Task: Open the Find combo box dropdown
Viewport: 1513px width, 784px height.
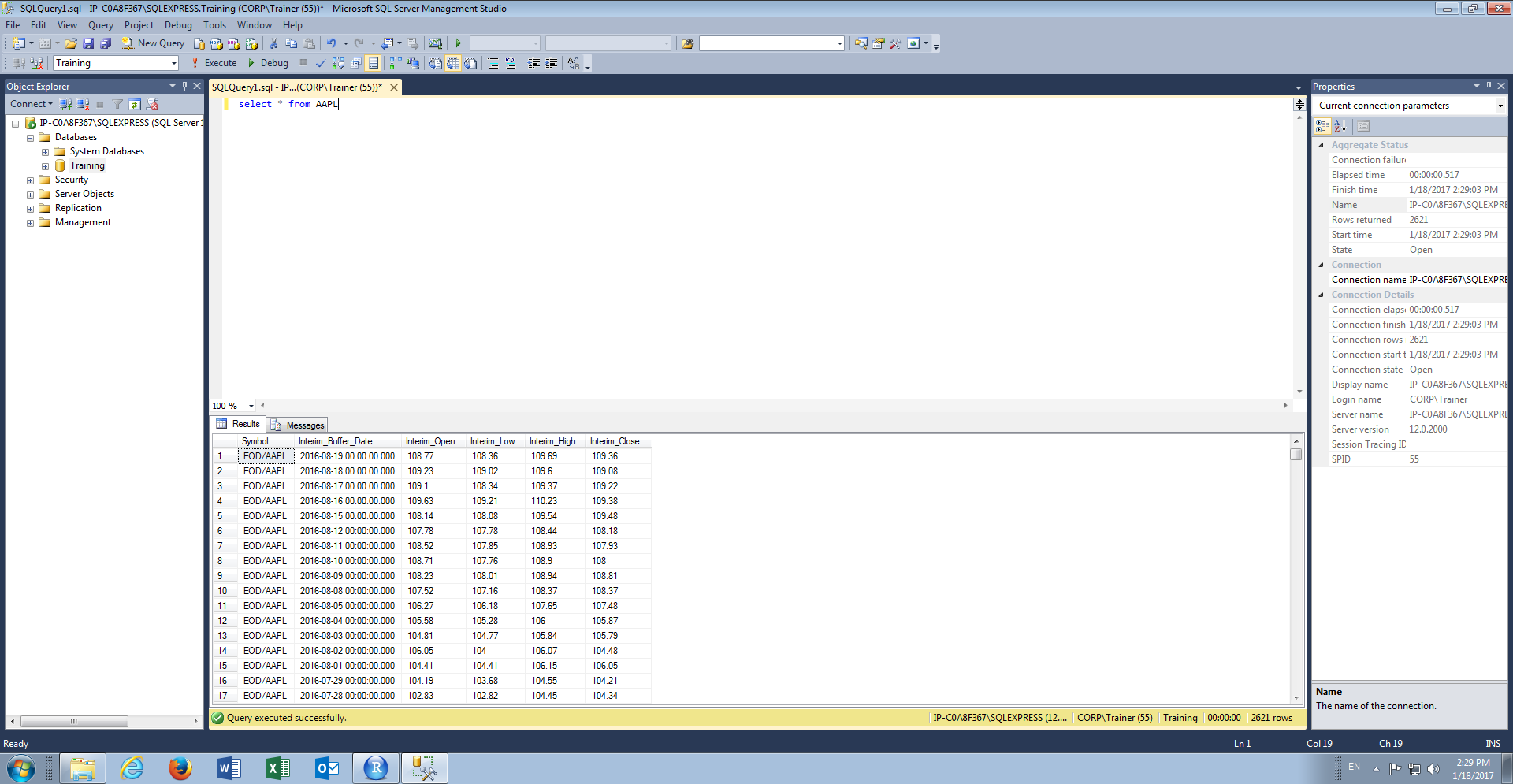Action: 839,43
